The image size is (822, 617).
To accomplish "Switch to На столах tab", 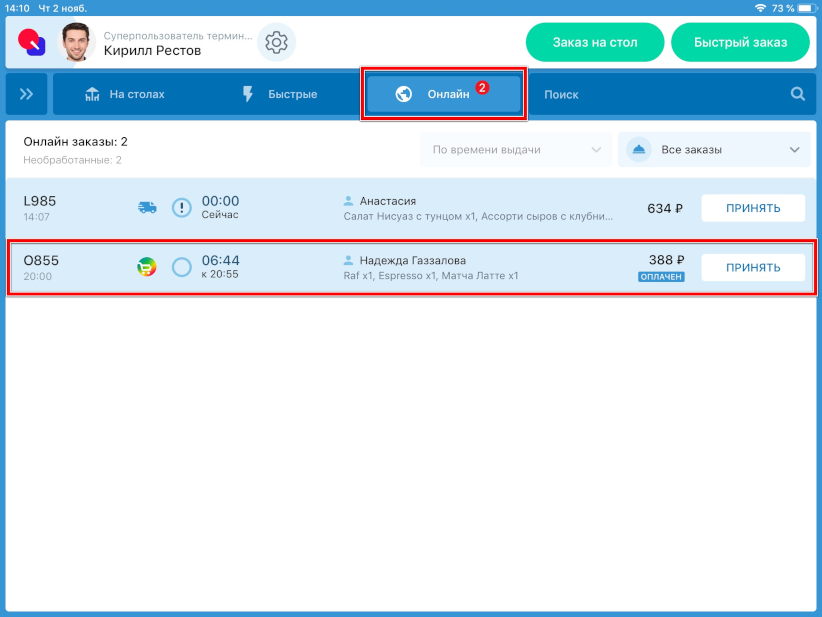I will (x=125, y=94).
